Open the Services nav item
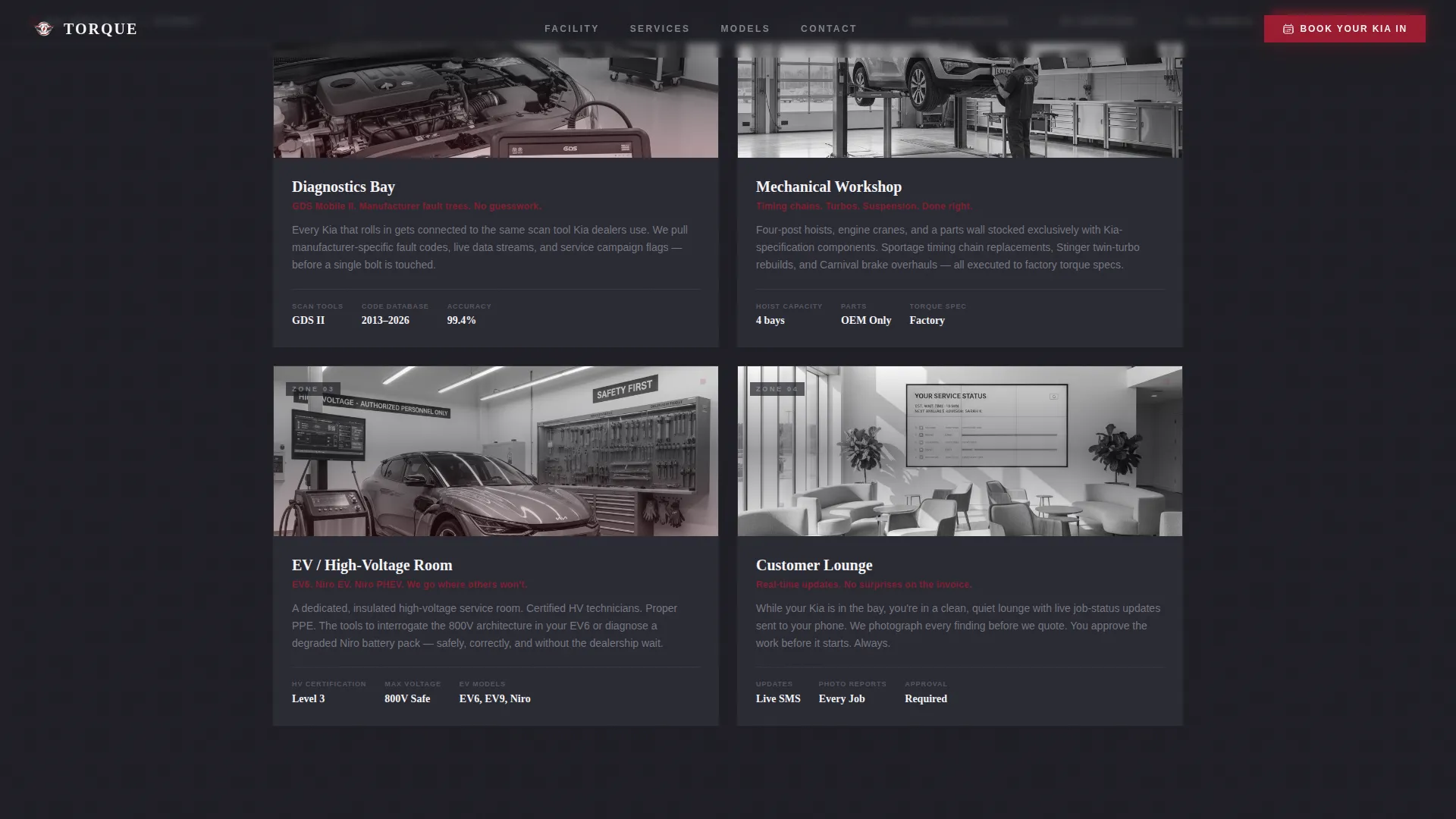The height and width of the screenshot is (819, 1456). tap(660, 29)
